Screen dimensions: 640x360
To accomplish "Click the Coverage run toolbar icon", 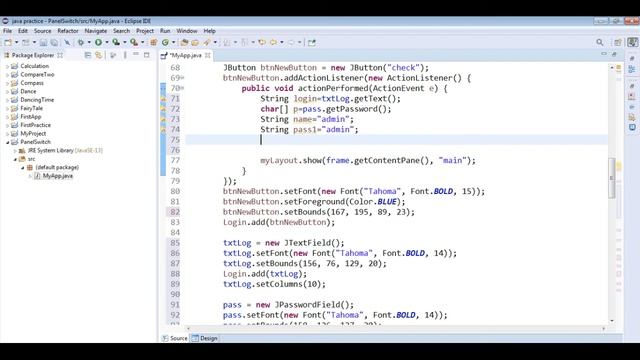I will coord(116,42).
